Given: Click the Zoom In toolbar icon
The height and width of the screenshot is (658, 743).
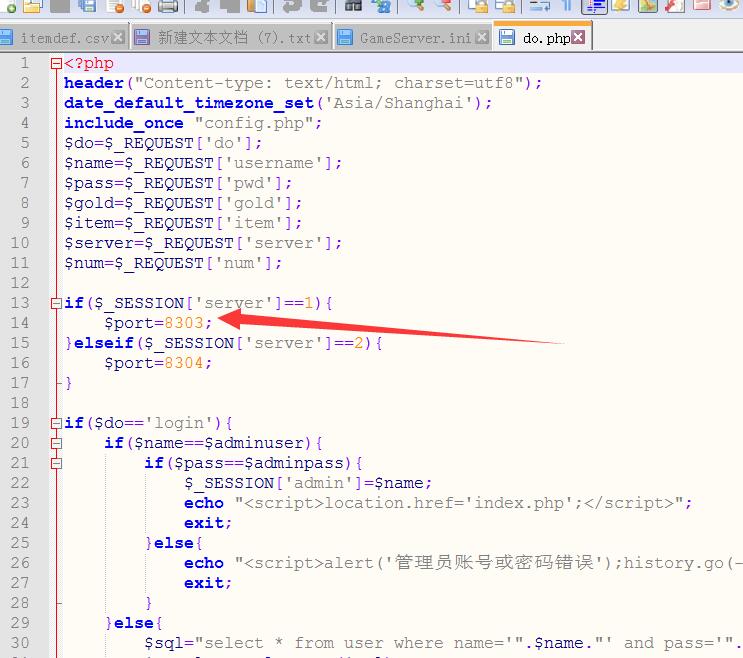Looking at the screenshot, I should click(x=417, y=6).
